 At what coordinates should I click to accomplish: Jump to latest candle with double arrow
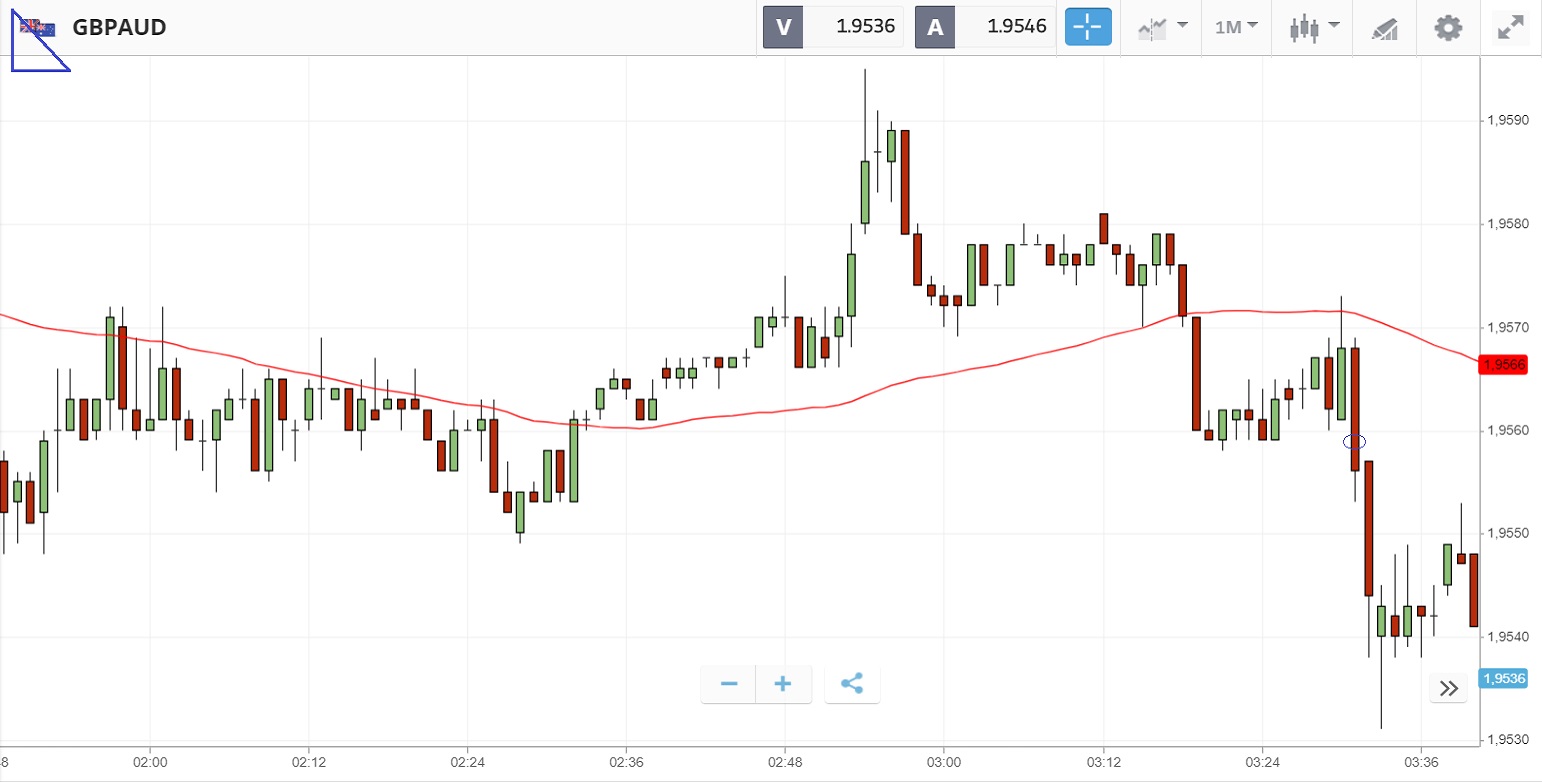coord(1449,688)
